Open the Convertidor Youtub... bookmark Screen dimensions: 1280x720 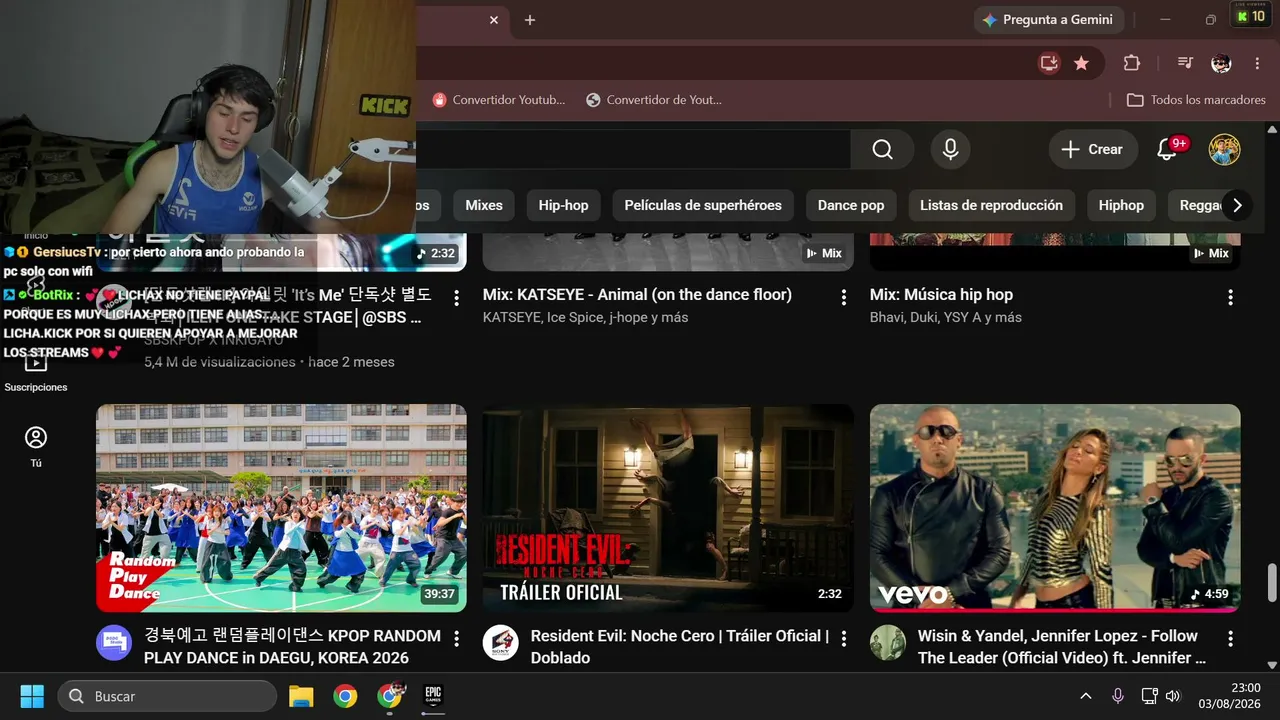(499, 100)
